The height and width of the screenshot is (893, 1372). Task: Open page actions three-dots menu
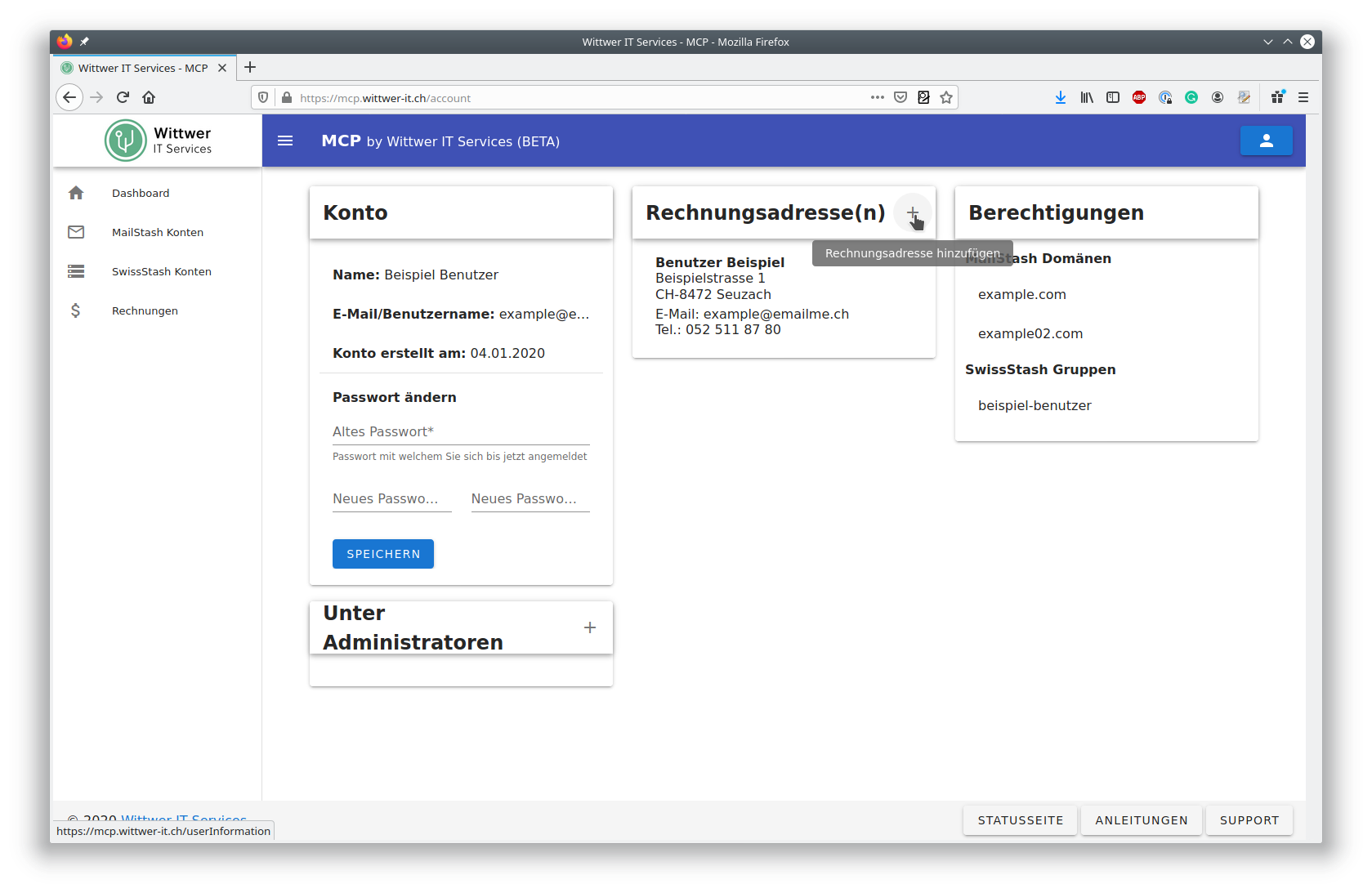(878, 97)
